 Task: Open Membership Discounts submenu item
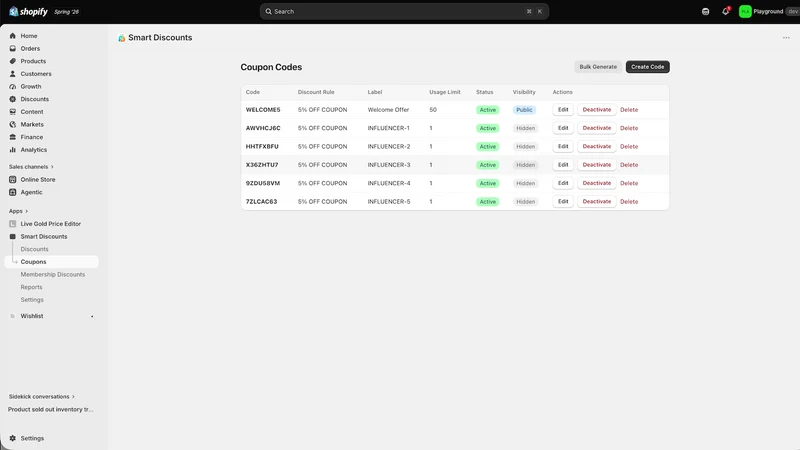click(53, 274)
